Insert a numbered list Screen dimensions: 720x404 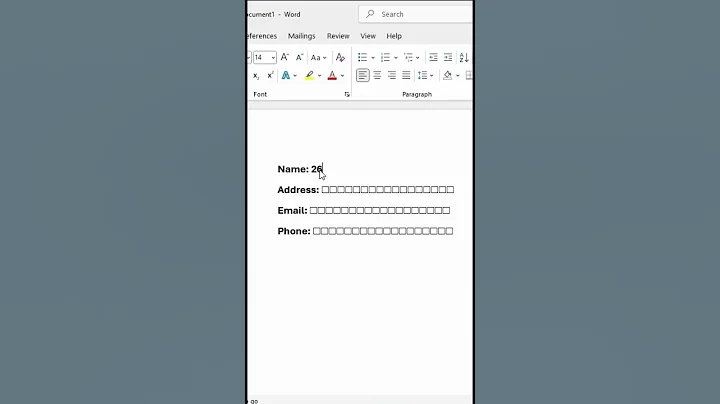coord(385,57)
